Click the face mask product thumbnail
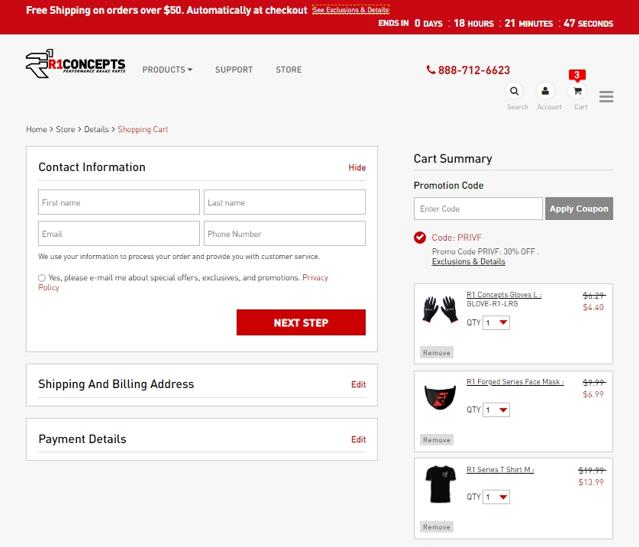Image resolution: width=639 pixels, height=547 pixels. pos(440,397)
